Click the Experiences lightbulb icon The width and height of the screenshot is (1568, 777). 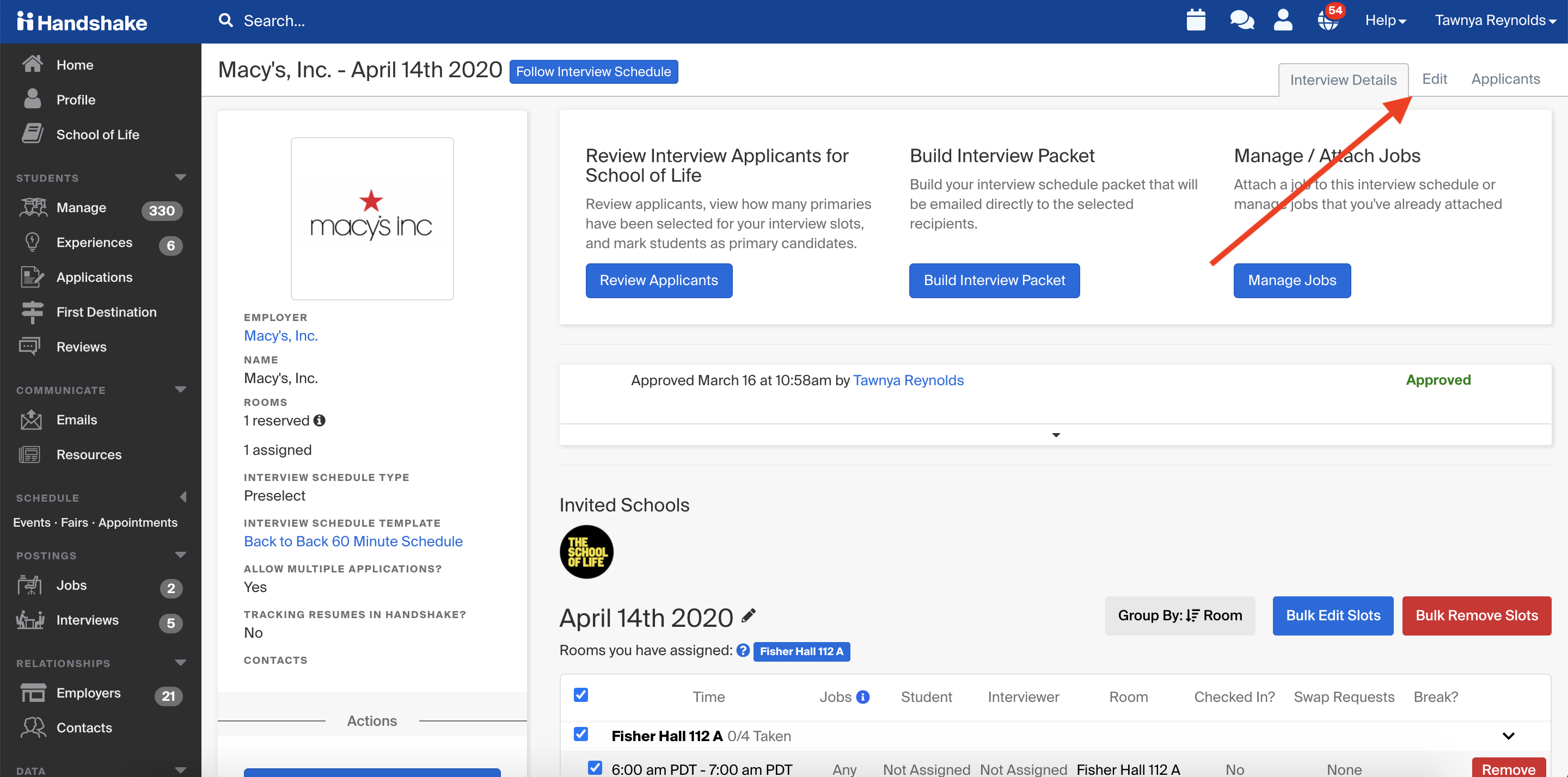(32, 242)
